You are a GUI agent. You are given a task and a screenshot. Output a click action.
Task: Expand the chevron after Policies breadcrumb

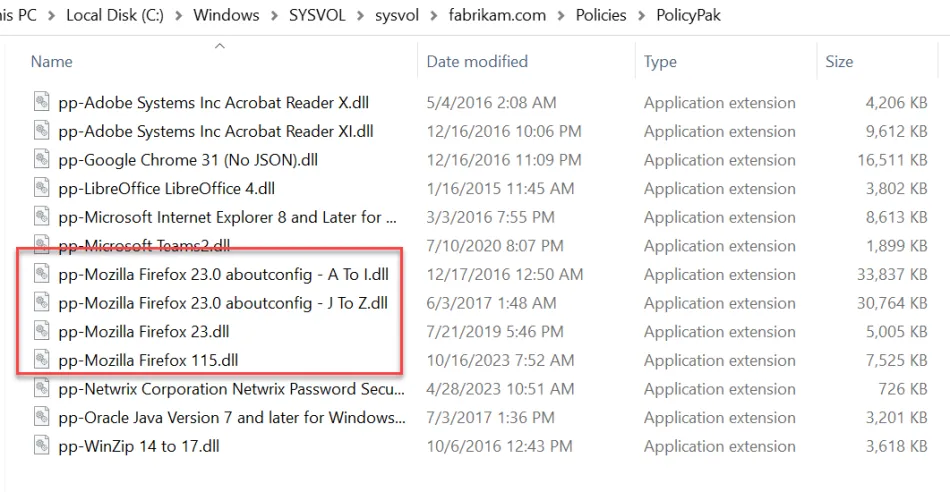(640, 15)
